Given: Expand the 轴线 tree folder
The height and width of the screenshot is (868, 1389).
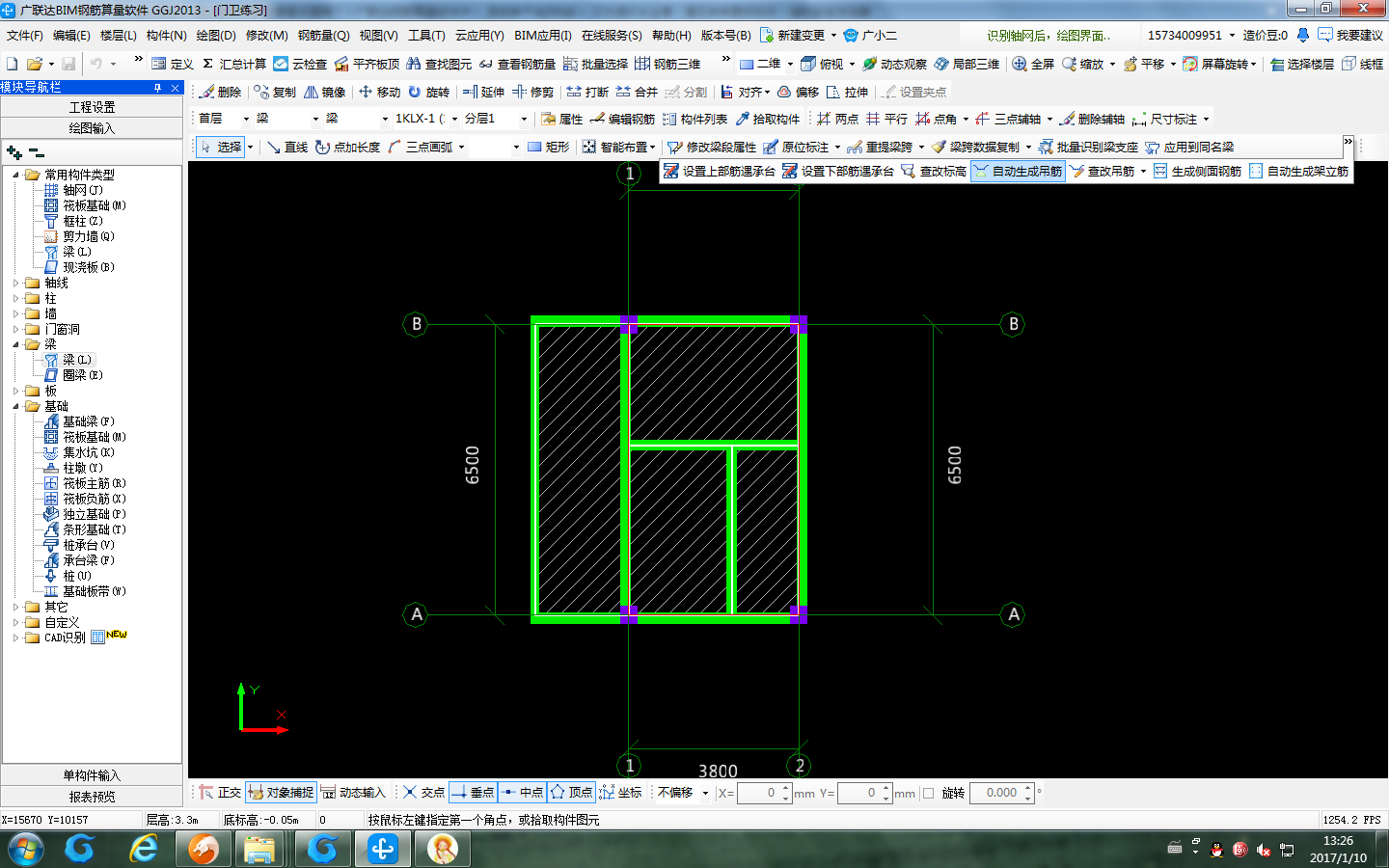Looking at the screenshot, I should click(15, 283).
